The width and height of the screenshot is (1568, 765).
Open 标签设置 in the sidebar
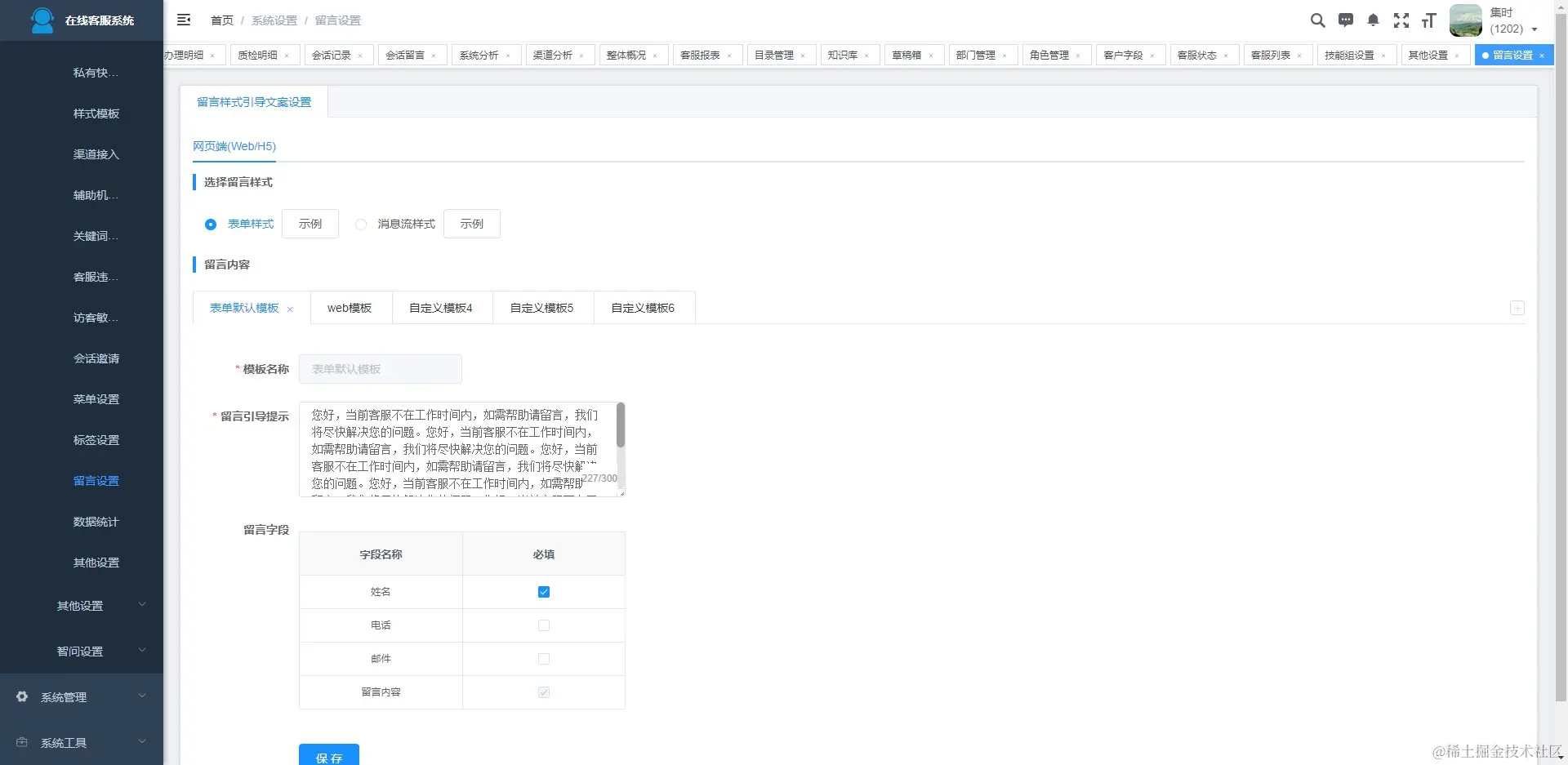tap(96, 440)
